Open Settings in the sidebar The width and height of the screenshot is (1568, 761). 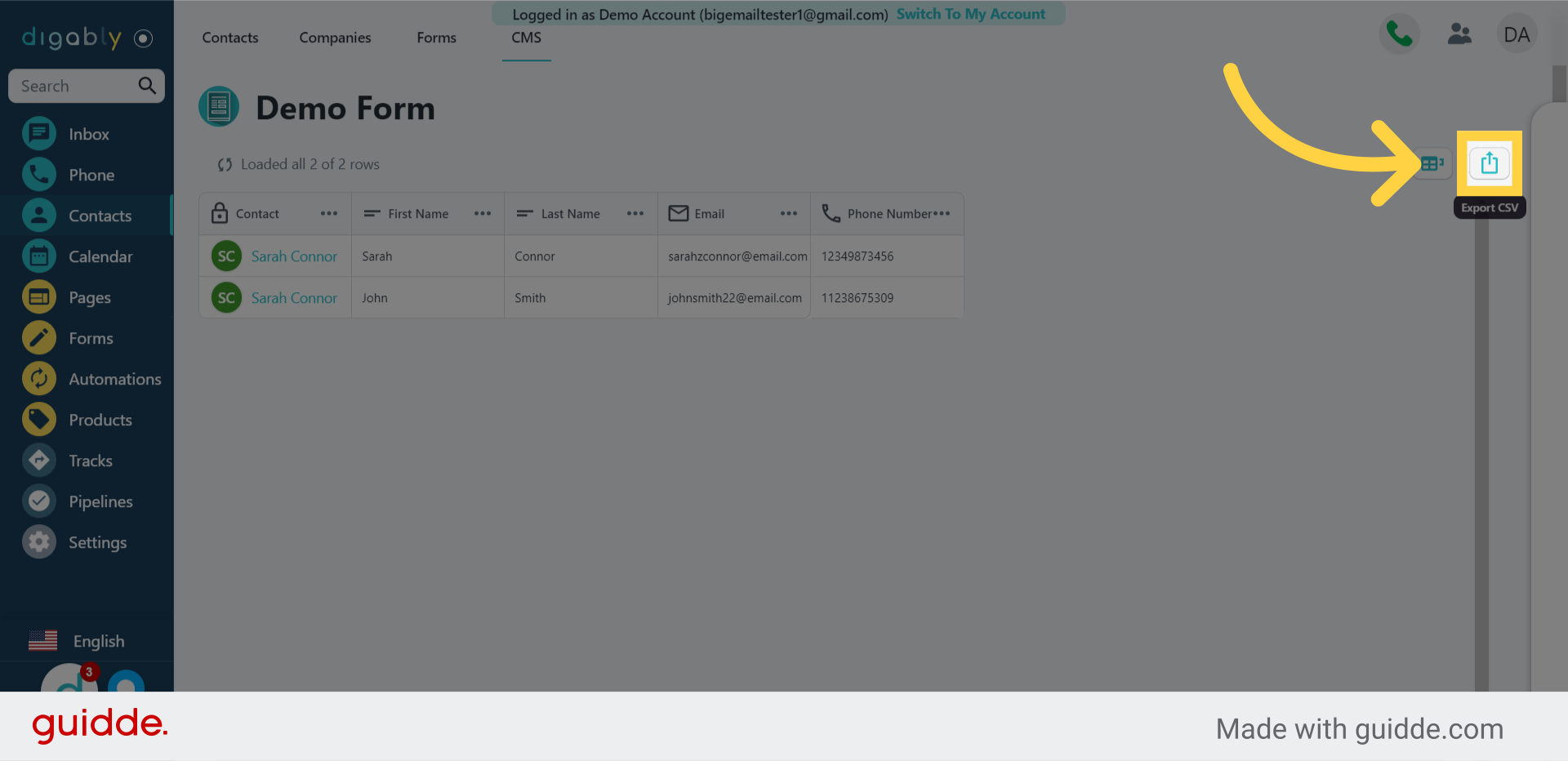tap(87, 542)
